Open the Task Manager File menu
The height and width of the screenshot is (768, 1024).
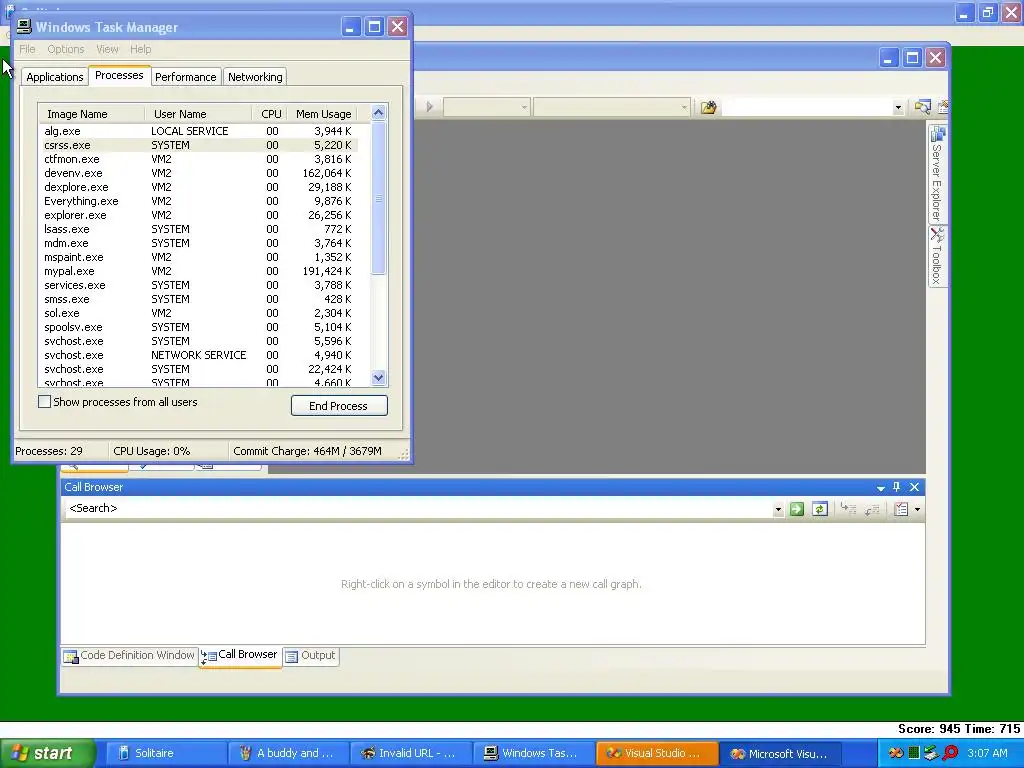[27, 49]
